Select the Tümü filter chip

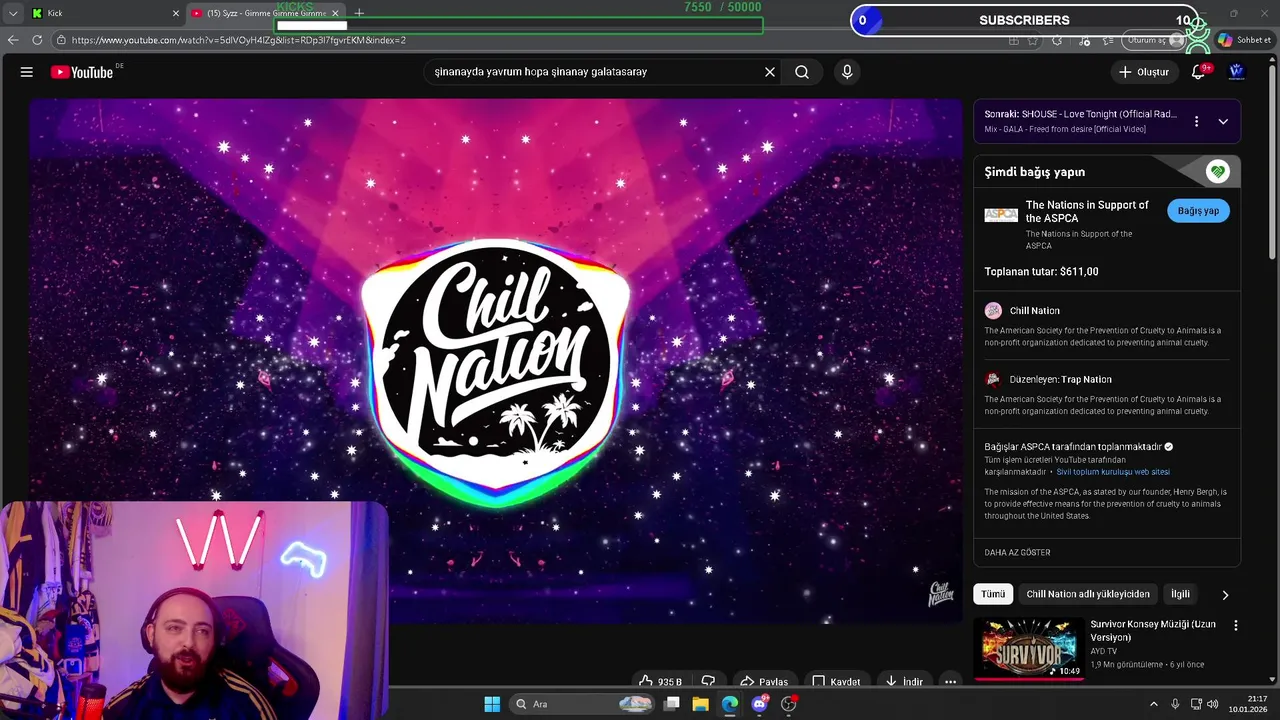(x=993, y=594)
